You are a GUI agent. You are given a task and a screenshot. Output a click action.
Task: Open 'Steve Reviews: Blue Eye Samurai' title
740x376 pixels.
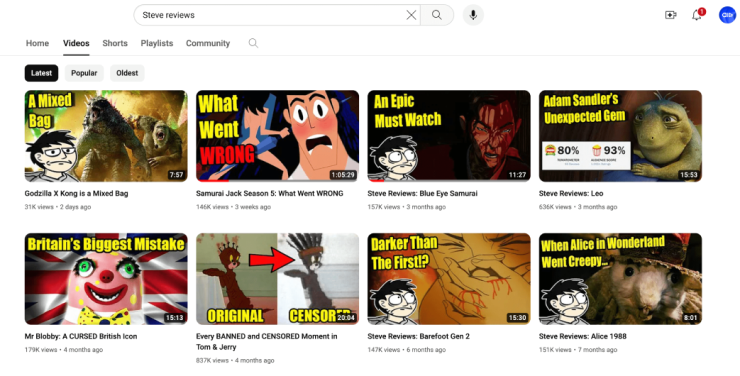click(422, 193)
